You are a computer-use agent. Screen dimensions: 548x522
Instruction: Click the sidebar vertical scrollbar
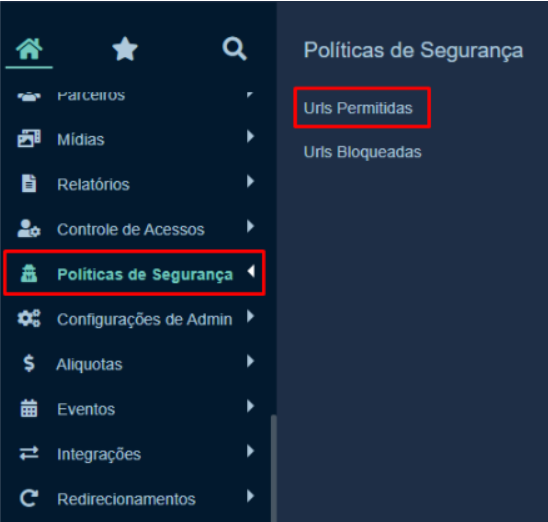(274, 468)
